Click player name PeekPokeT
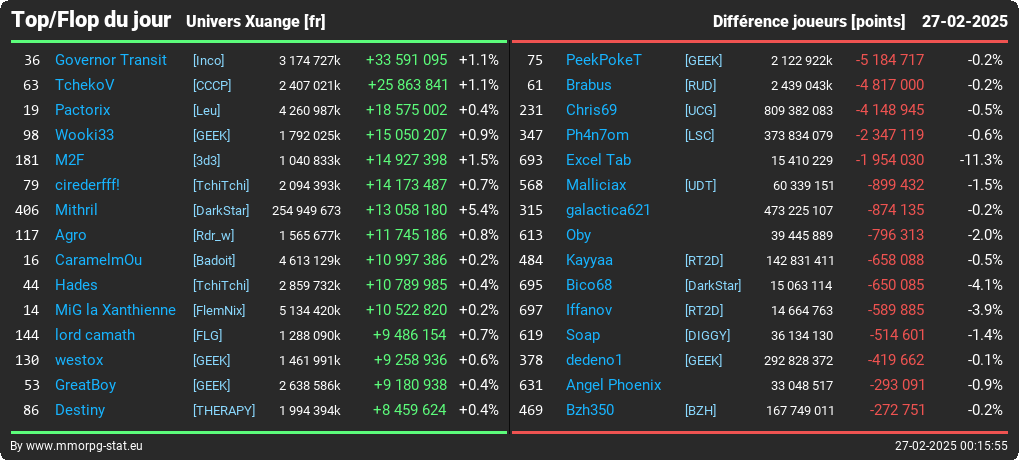 (x=604, y=60)
